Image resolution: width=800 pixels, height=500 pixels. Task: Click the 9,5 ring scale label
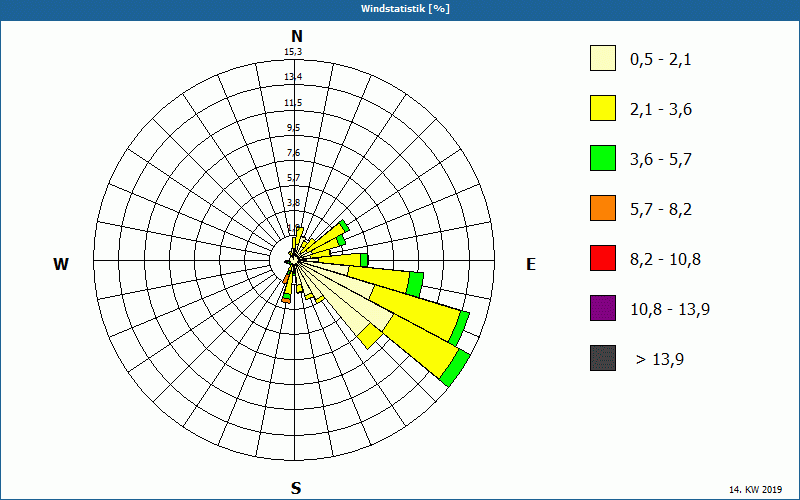point(293,128)
